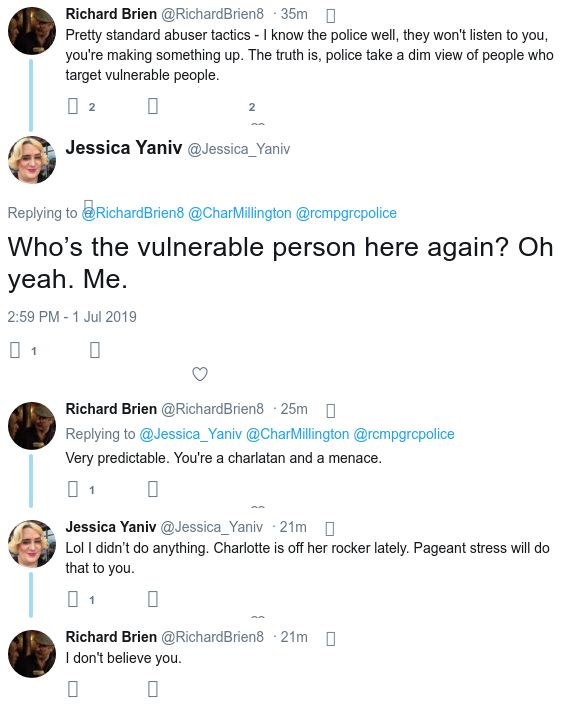Viewport: 579px width, 706px height.
Task: Retweet Richard Brien's 35m tweet
Action: click(153, 106)
